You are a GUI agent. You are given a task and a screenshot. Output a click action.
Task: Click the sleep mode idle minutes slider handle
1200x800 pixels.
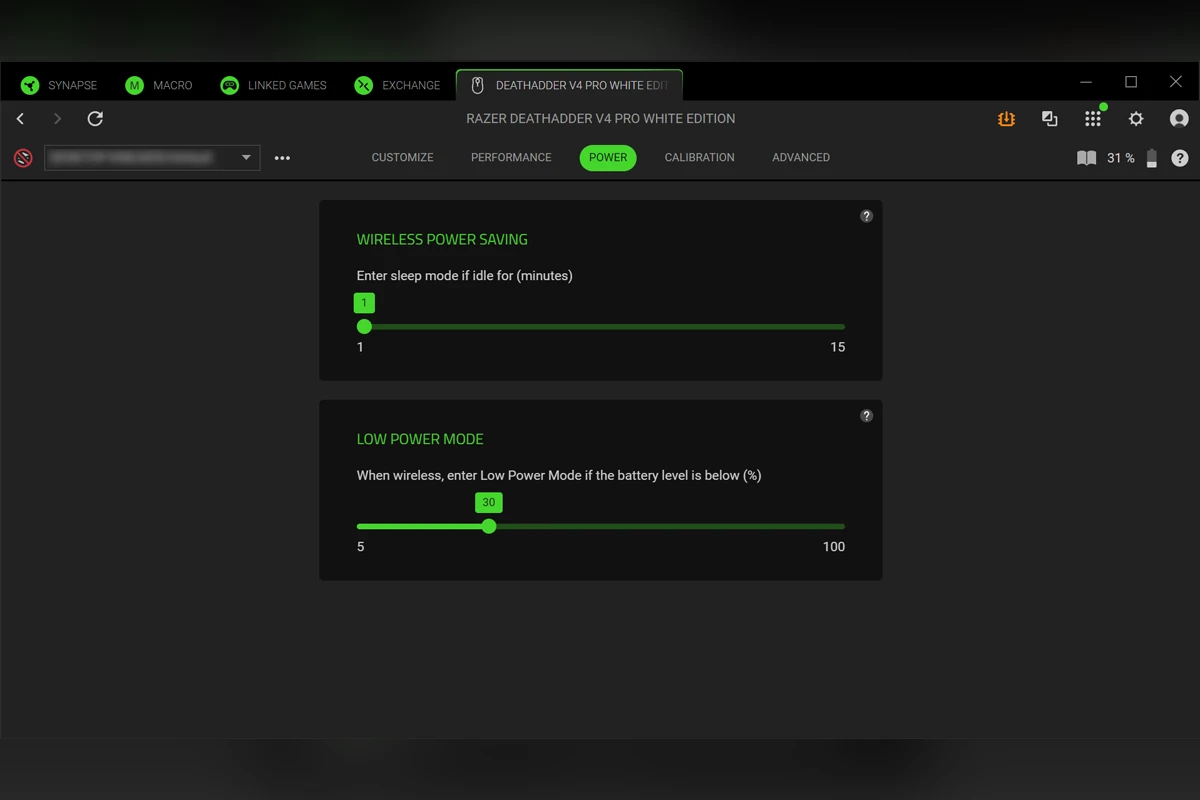pyautogui.click(x=364, y=327)
